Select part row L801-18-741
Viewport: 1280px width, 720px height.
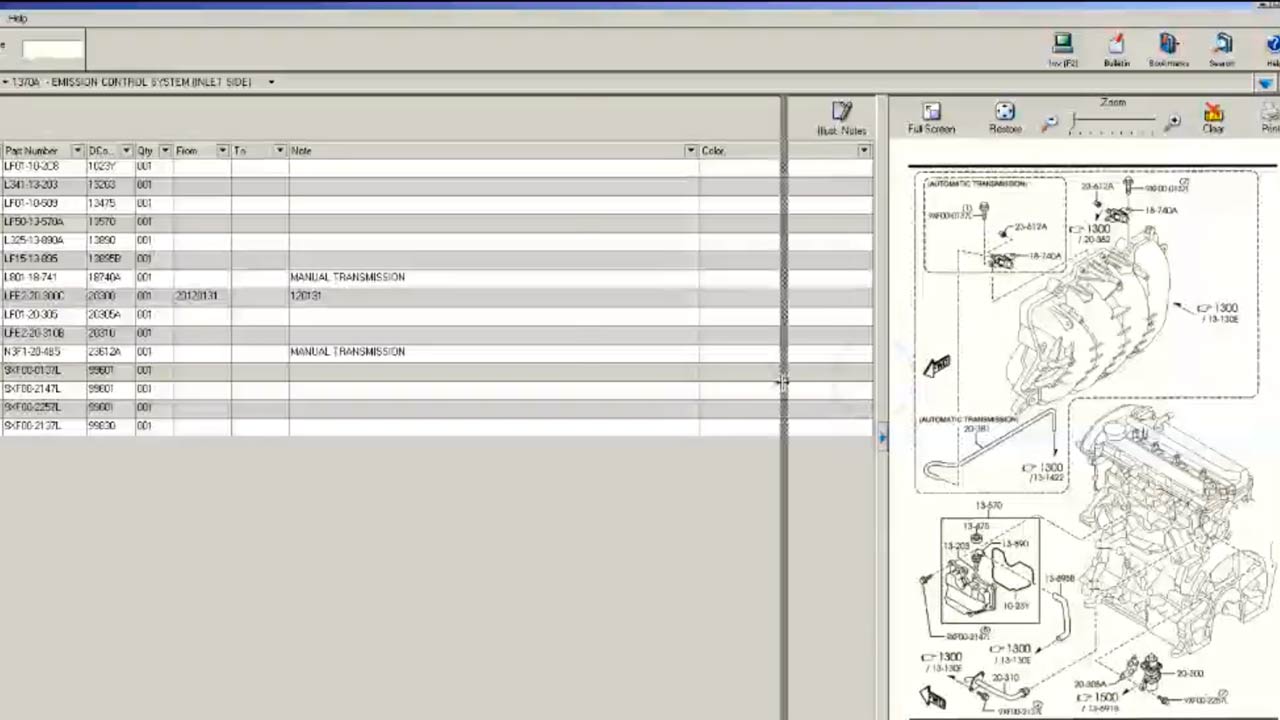(x=436, y=277)
